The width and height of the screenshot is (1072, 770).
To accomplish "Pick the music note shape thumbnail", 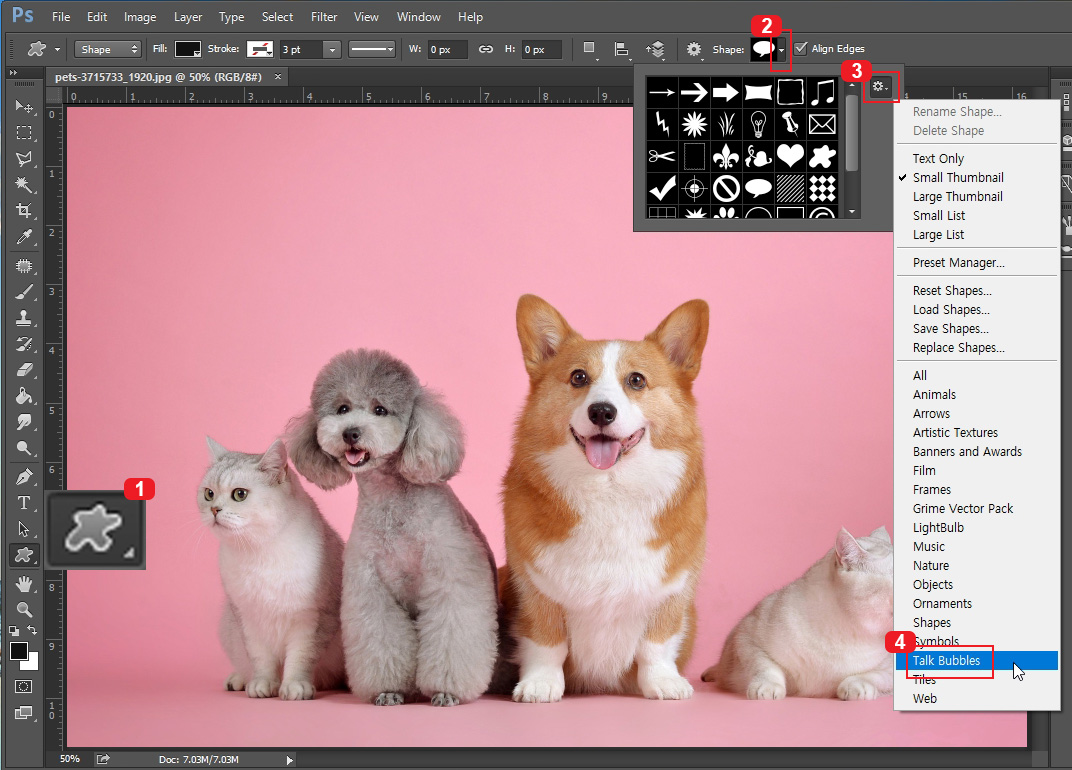I will 822,93.
